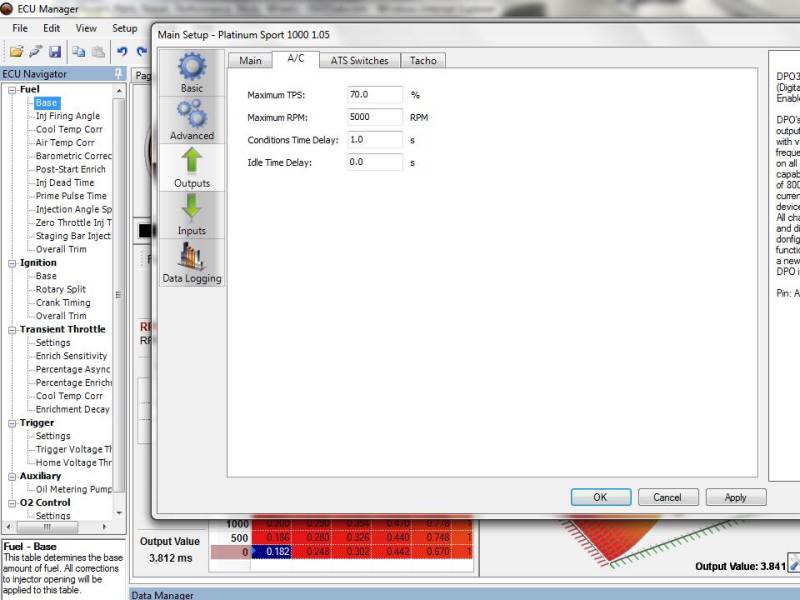Collapse the O2 Control tree node
The height and width of the screenshot is (600, 800).
tap(12, 503)
